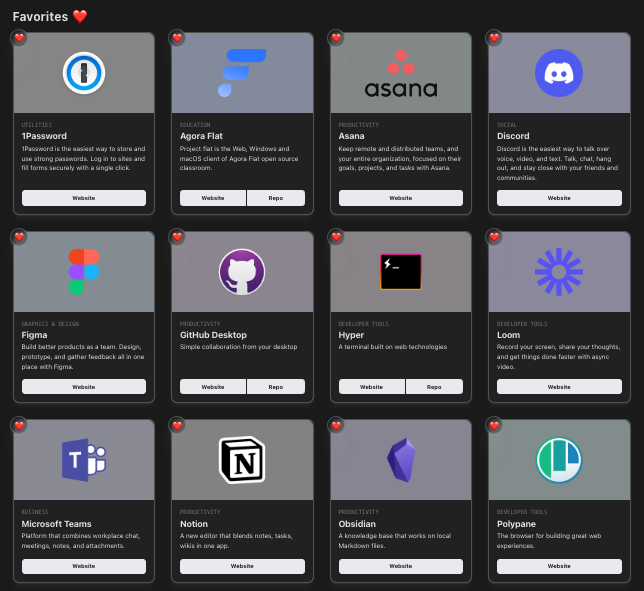Click the Asana logo image
Screen dimensions: 644x591
tap(401, 73)
